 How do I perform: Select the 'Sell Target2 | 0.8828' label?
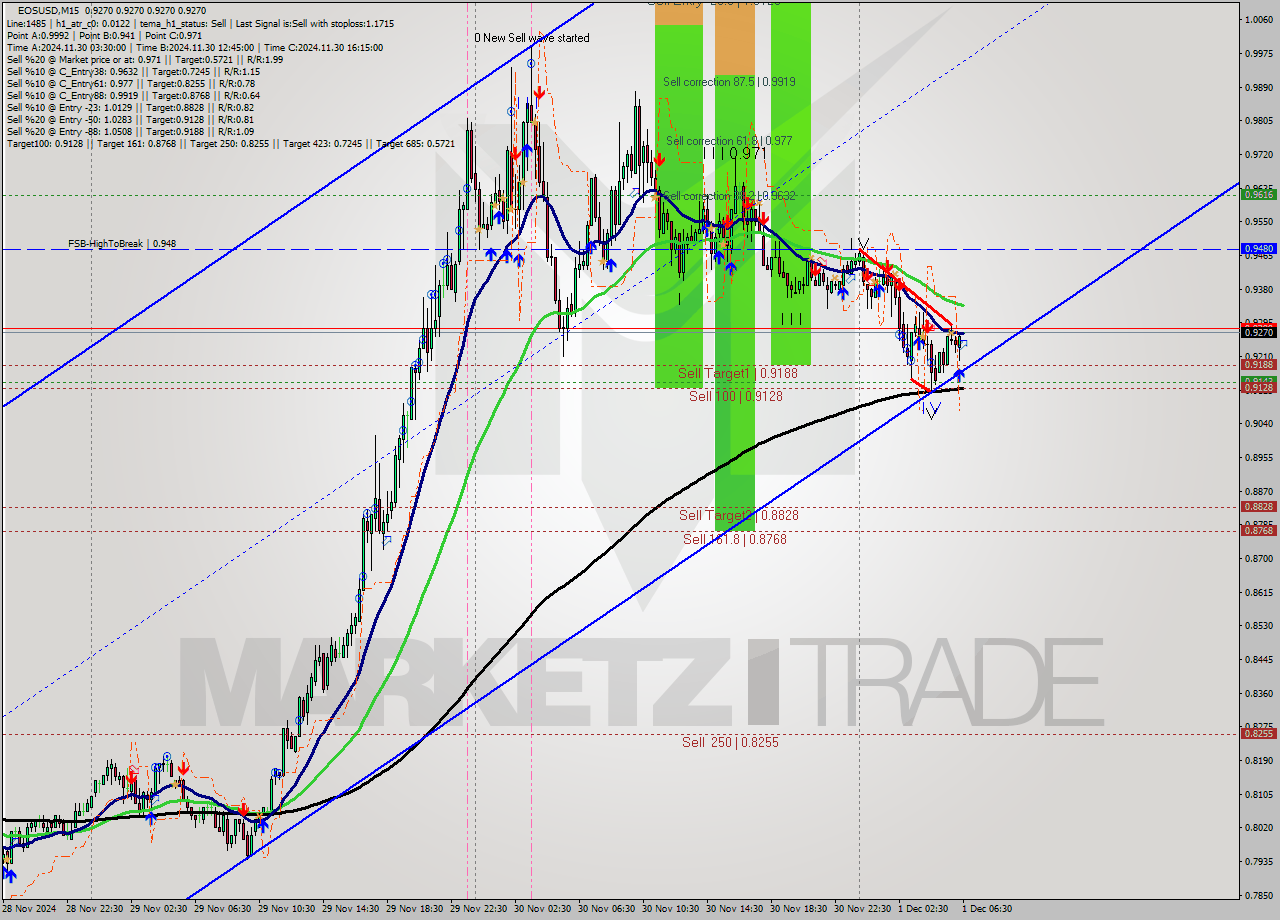739,515
